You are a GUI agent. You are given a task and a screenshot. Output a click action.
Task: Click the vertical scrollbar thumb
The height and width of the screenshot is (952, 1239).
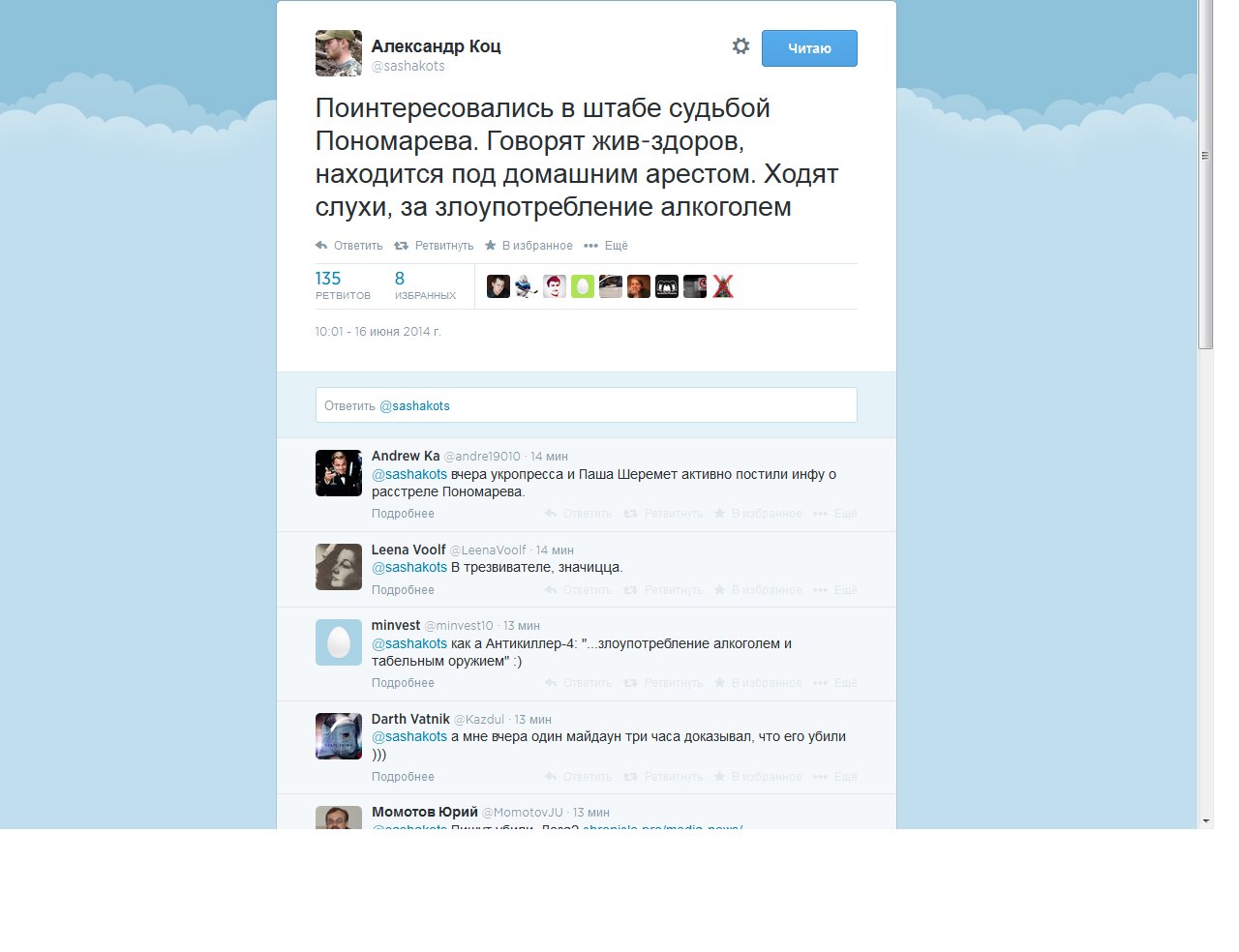click(1206, 174)
